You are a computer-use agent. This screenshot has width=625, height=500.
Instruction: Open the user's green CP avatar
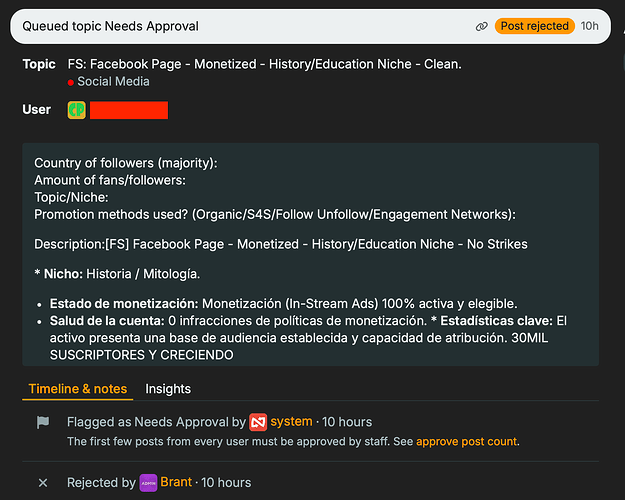pyautogui.click(x=77, y=110)
